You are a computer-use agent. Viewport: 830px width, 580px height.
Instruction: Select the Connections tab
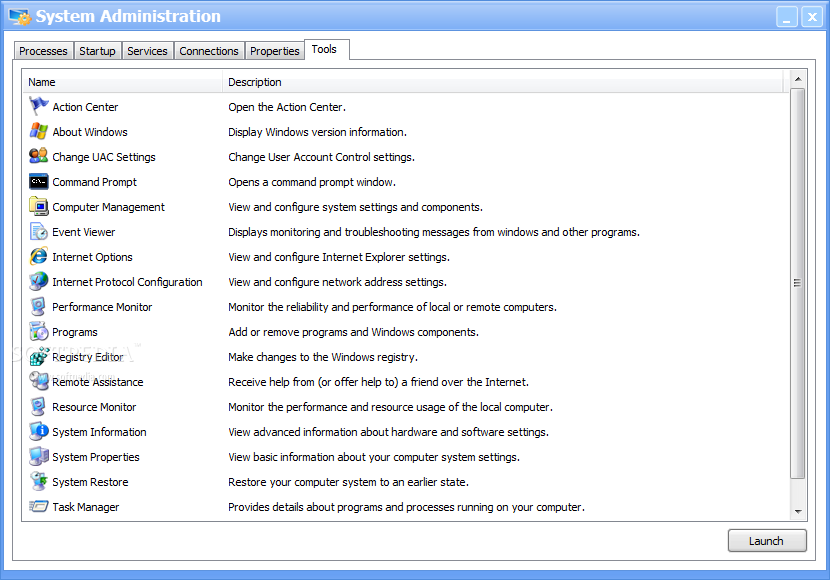click(x=209, y=51)
